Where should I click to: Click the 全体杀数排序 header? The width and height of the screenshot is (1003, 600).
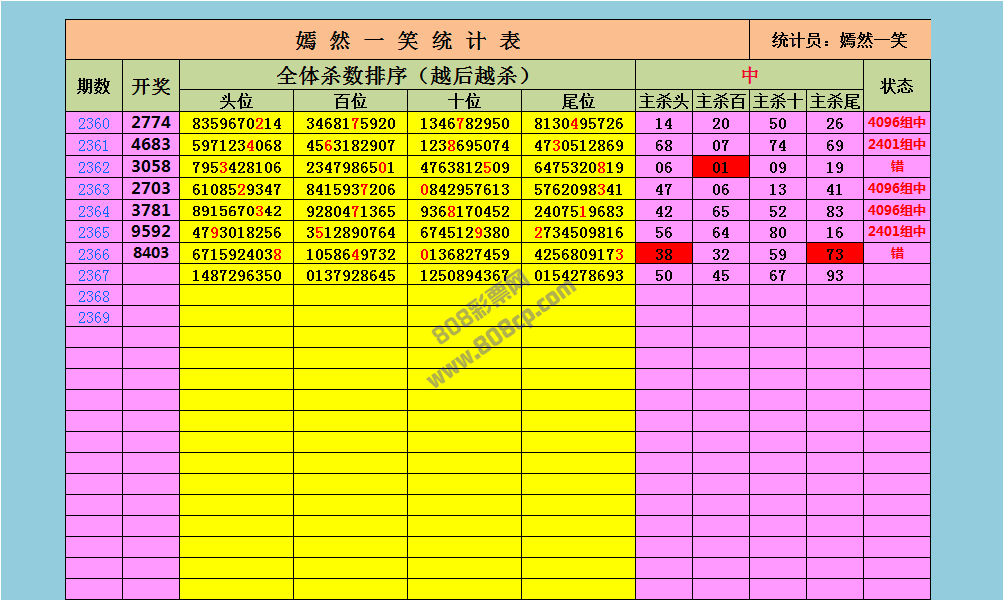407,75
